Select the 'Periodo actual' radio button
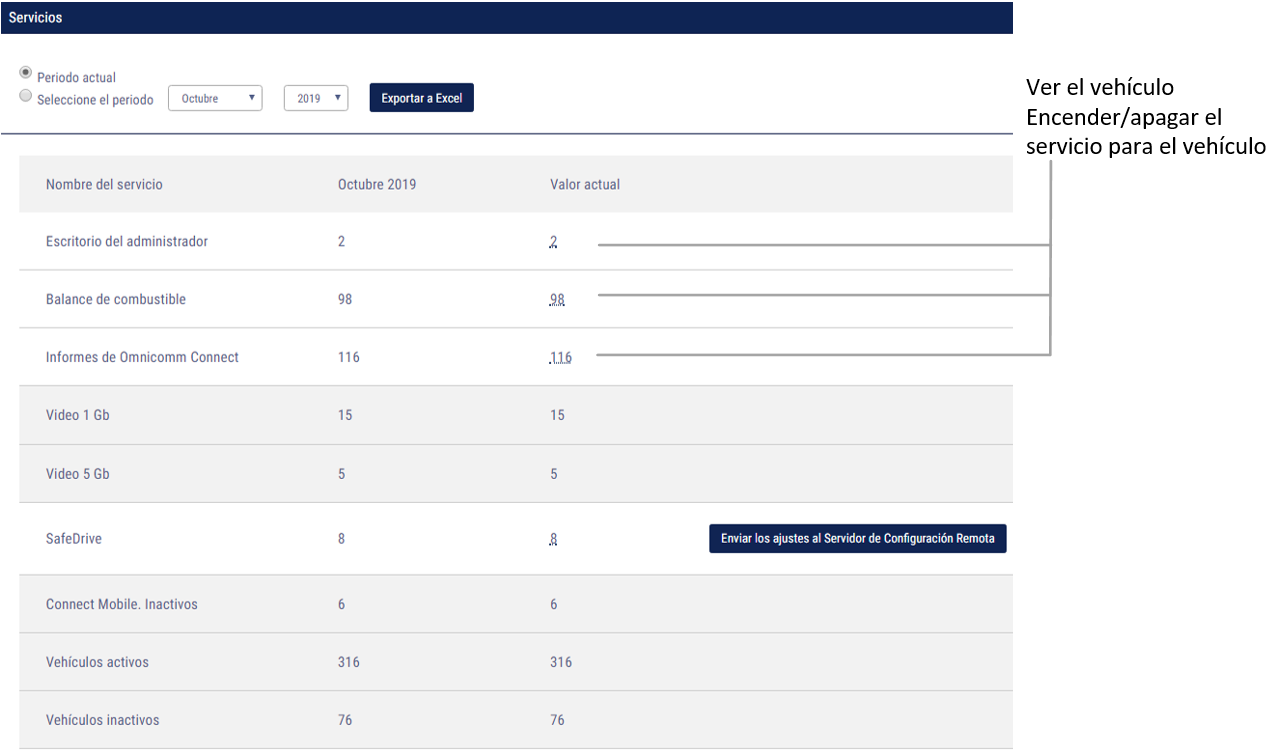1271x751 pixels. 26,74
